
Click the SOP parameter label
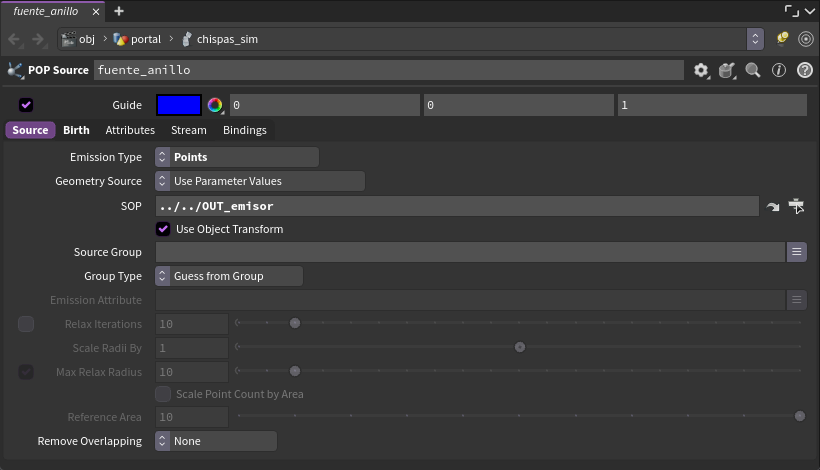(131, 206)
